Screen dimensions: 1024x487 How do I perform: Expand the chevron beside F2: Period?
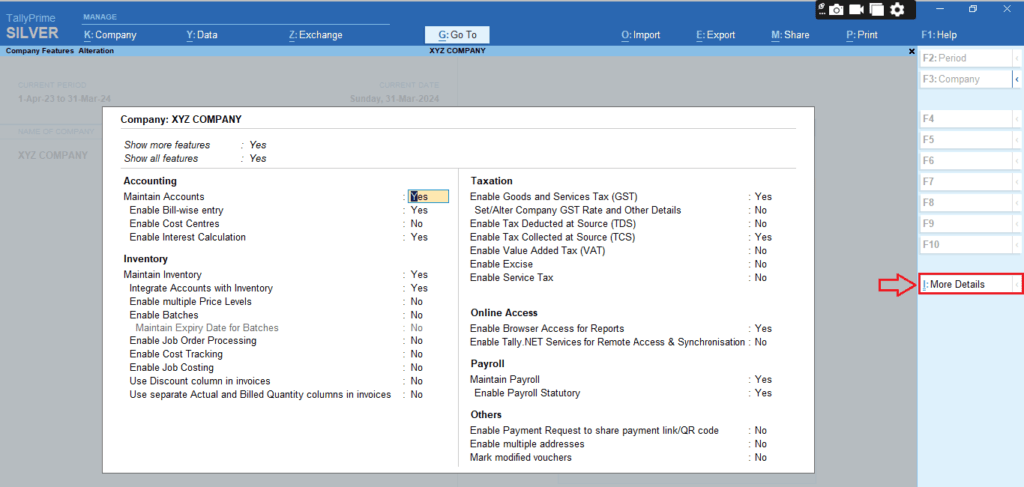(x=1017, y=58)
